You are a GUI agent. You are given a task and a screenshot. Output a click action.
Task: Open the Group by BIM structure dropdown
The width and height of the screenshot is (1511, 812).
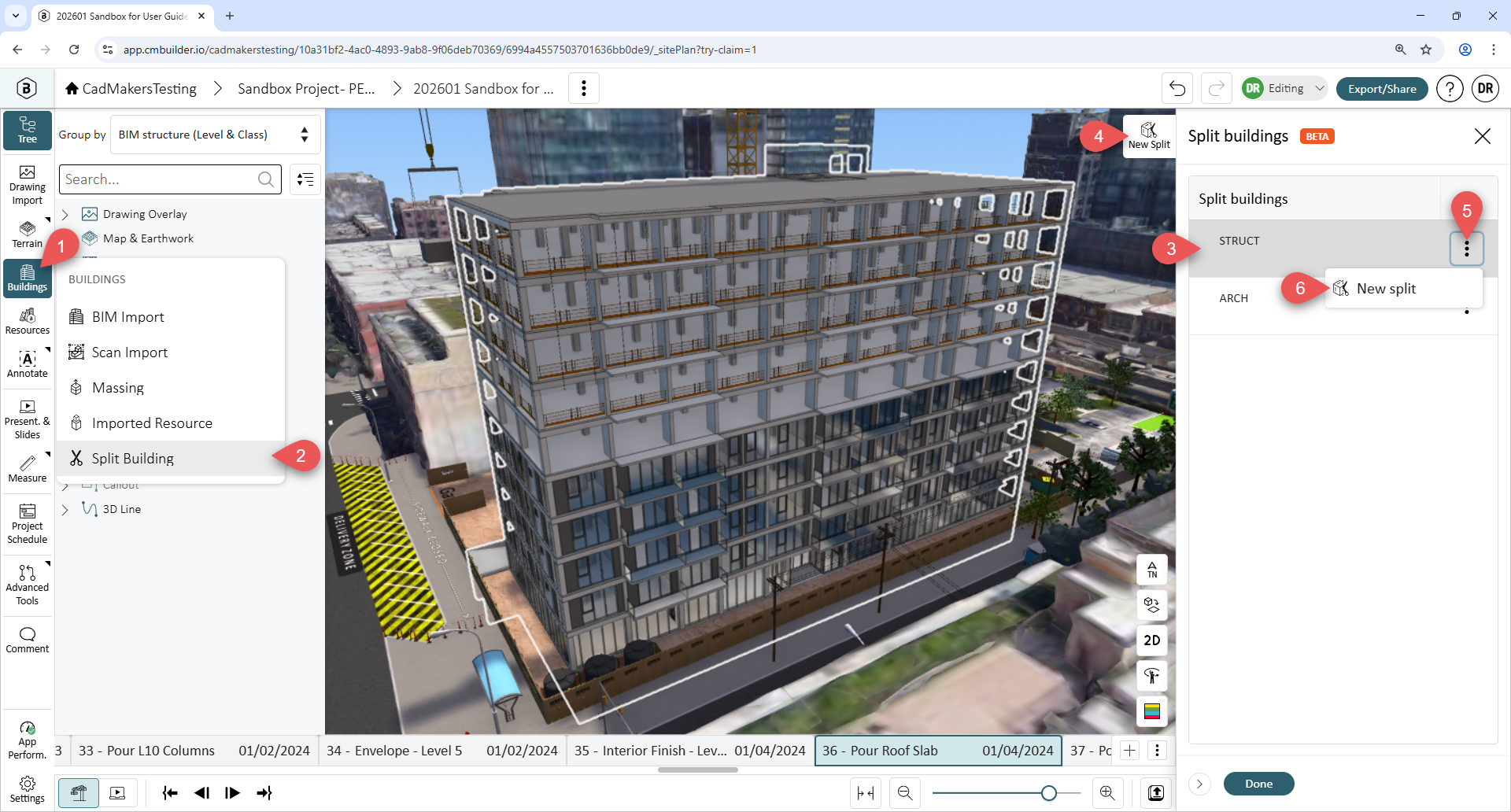[215, 135]
